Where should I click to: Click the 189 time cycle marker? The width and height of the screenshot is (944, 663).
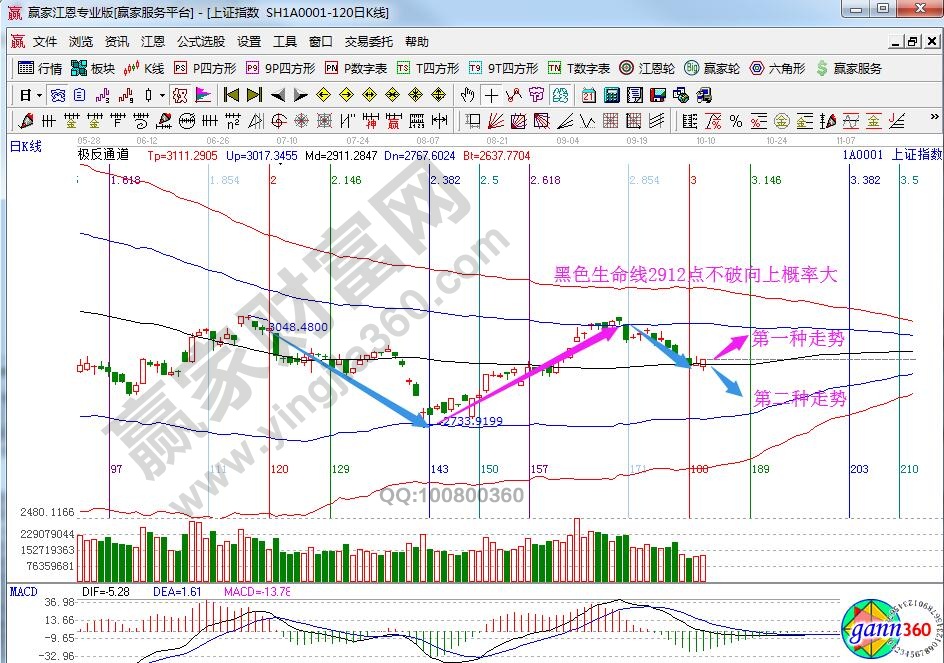coord(760,468)
